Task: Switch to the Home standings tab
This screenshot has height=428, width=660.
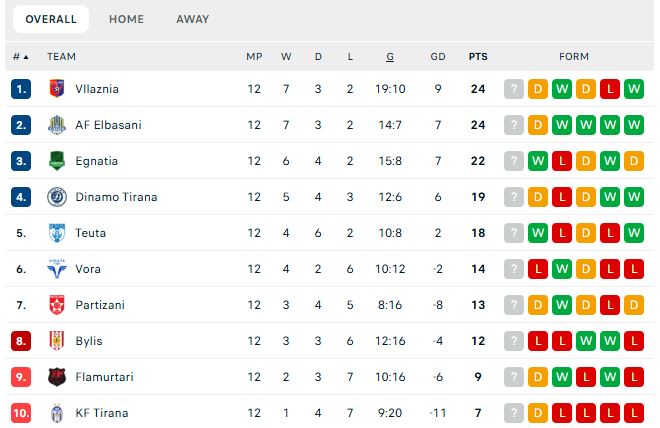Action: click(126, 19)
